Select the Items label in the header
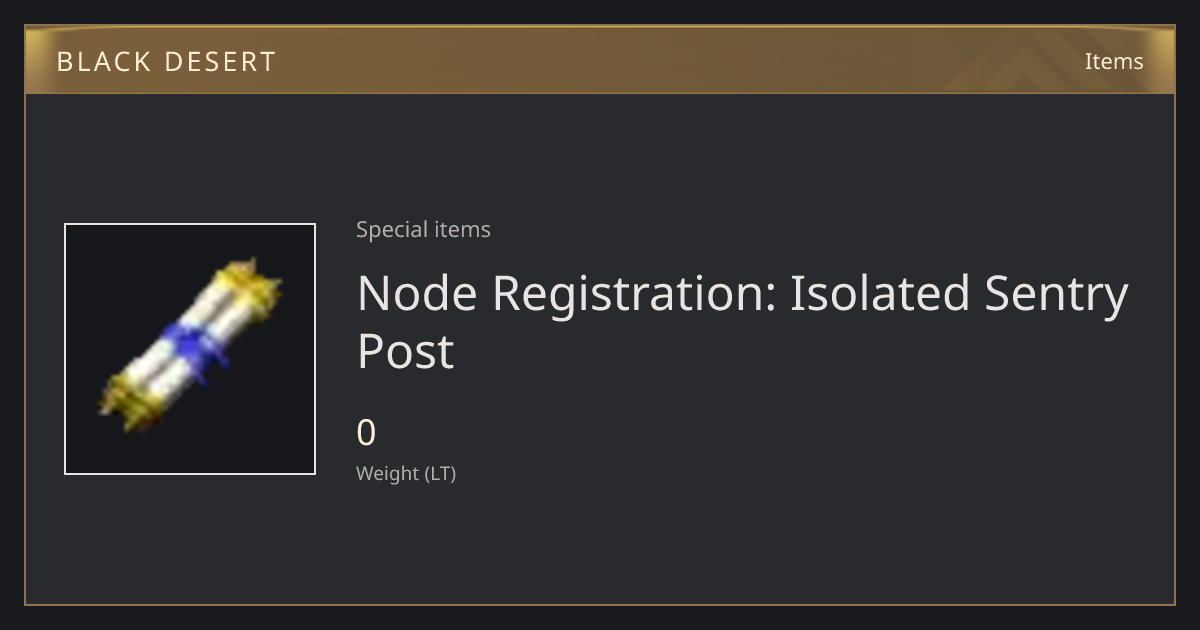 [x=1114, y=61]
